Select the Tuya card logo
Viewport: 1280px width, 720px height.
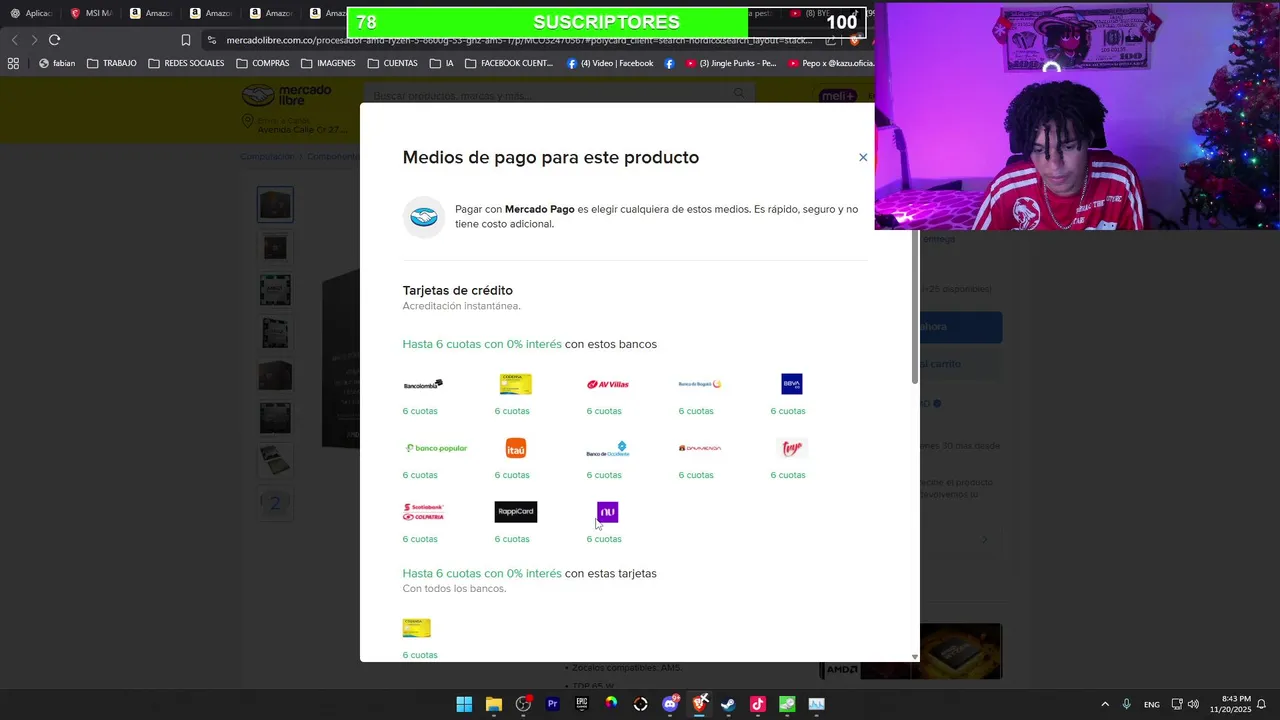pyautogui.click(x=792, y=448)
